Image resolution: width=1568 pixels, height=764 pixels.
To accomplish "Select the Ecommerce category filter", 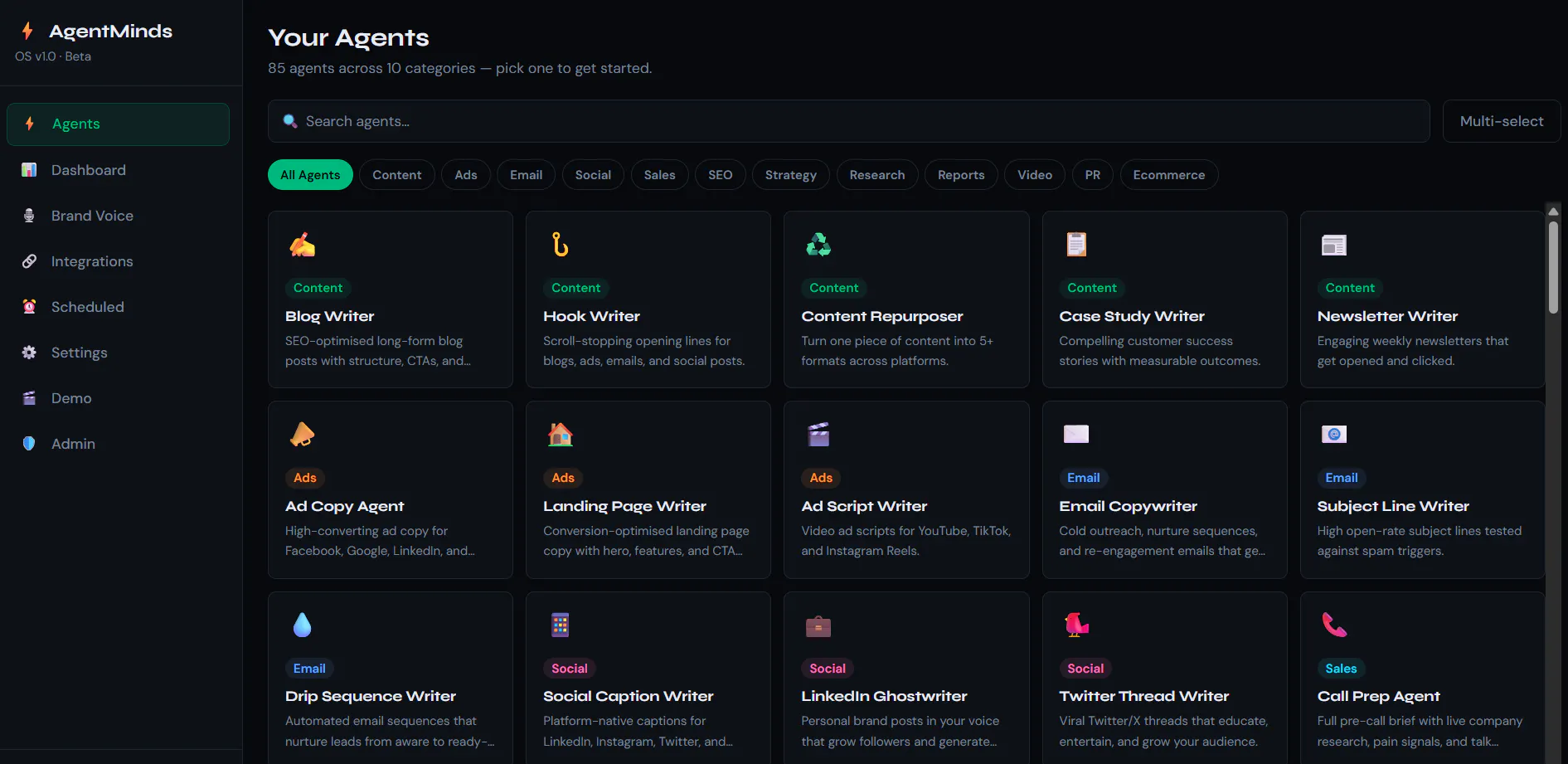I will 1168,175.
